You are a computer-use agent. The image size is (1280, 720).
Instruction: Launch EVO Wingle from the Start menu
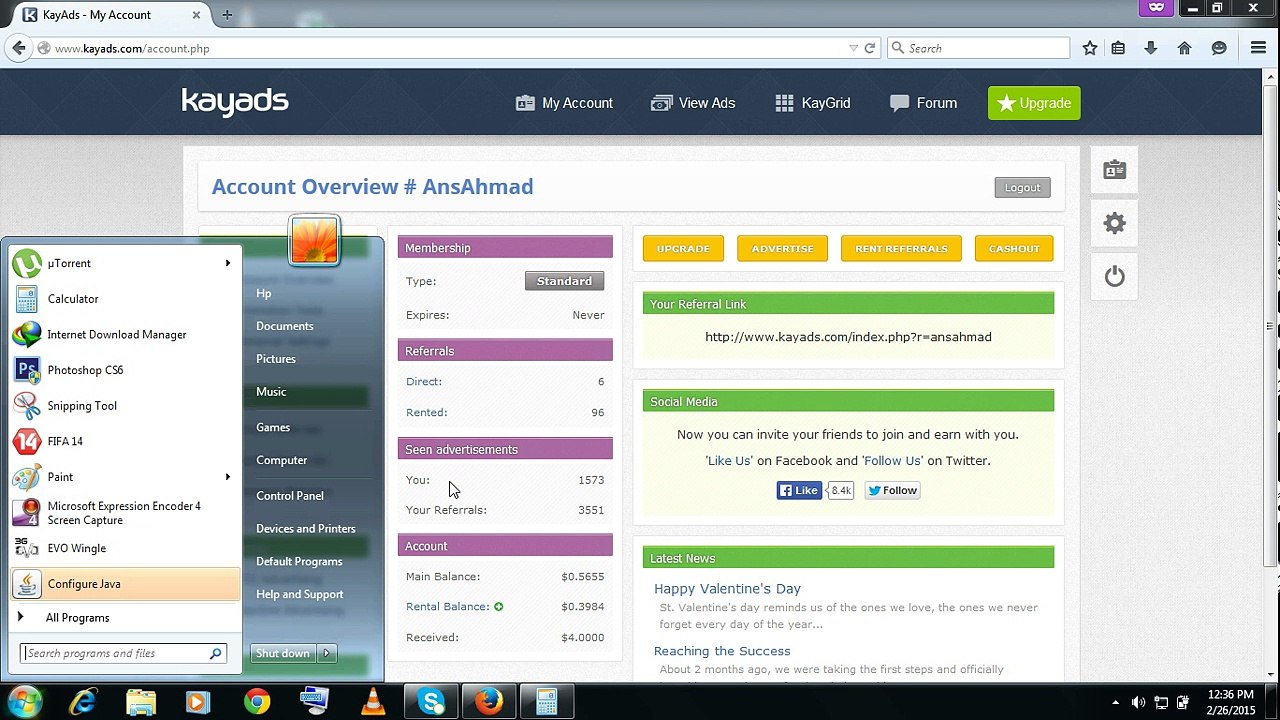(125, 548)
